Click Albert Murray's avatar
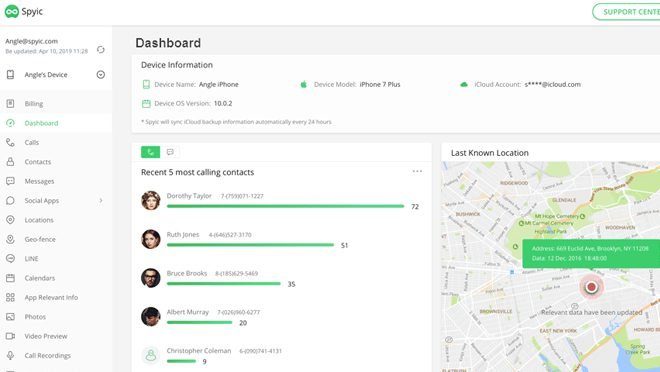This screenshot has height=372, width=660. [x=151, y=316]
